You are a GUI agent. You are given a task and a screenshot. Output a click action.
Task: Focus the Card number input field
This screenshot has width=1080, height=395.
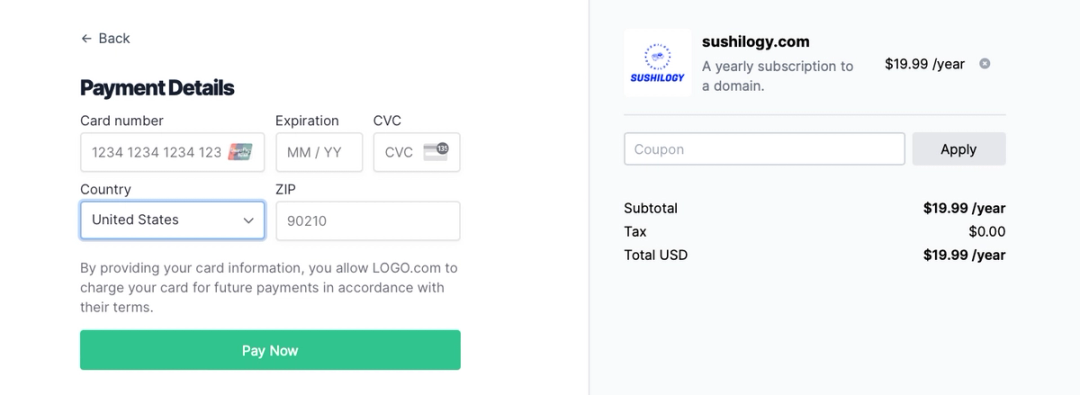172,152
